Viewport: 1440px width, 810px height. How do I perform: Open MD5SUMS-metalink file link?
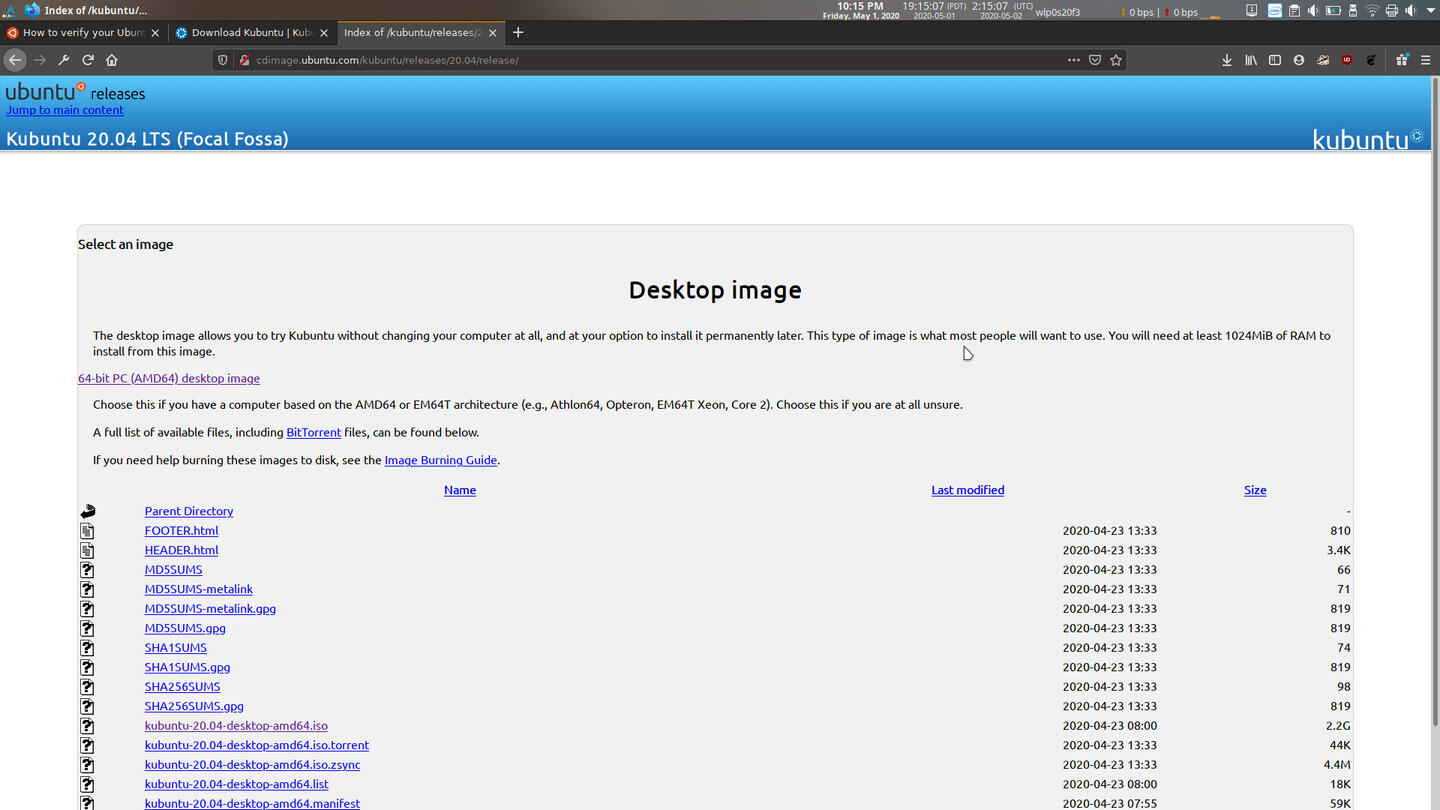pyautogui.click(x=199, y=589)
